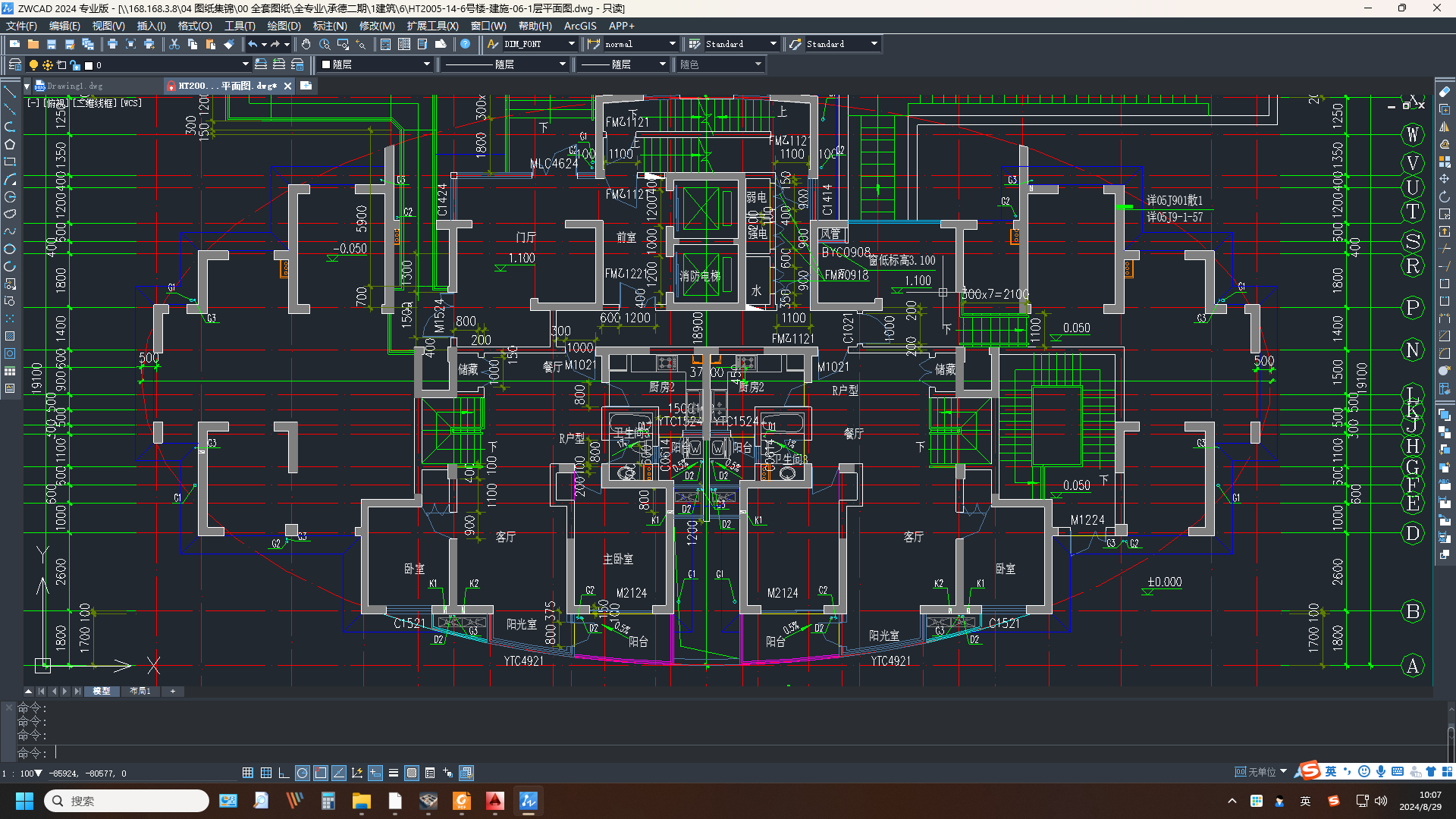The image size is (1456, 819).
Task: Click the Undo arrow icon
Action: (253, 44)
